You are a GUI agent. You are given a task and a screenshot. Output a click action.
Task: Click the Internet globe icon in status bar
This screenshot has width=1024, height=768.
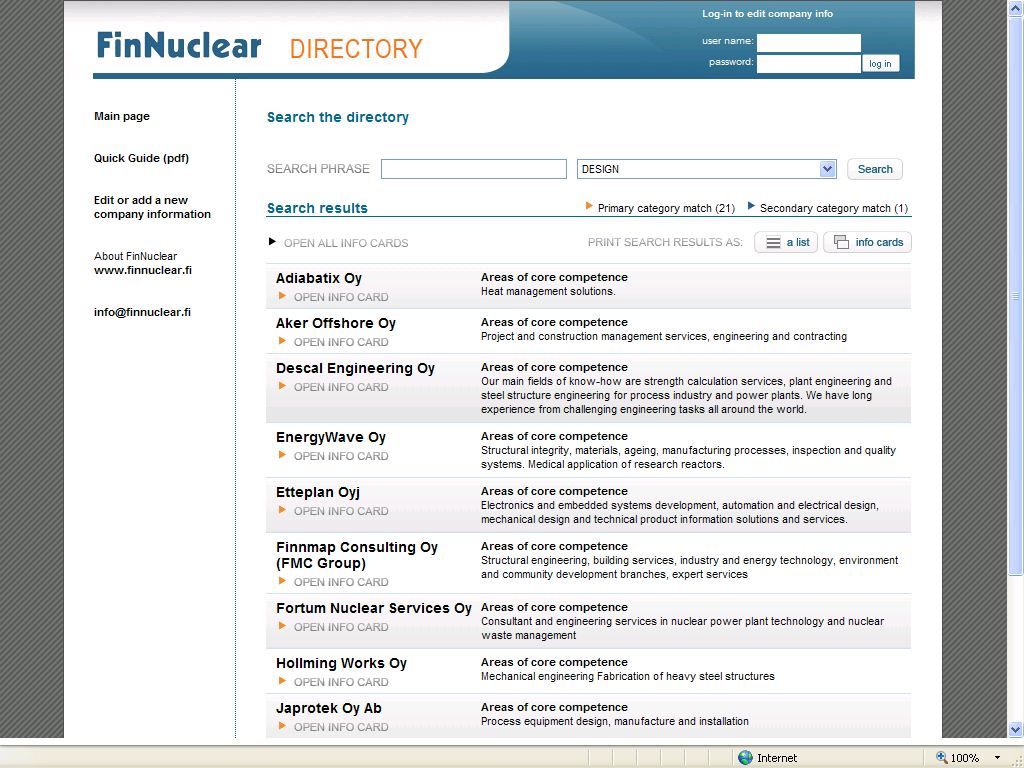[x=745, y=758]
